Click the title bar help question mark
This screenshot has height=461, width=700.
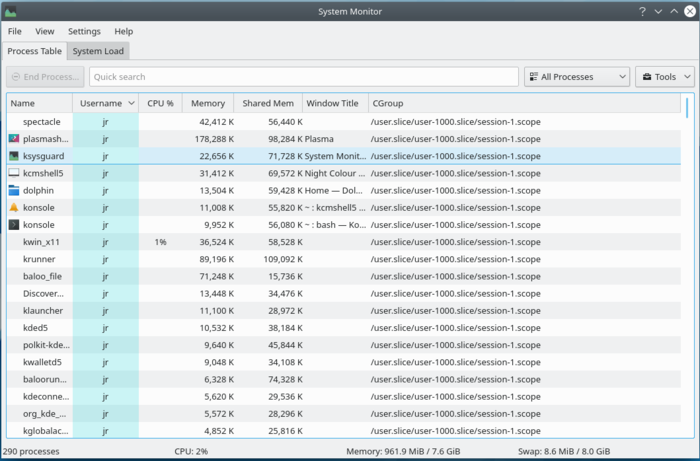coord(641,11)
